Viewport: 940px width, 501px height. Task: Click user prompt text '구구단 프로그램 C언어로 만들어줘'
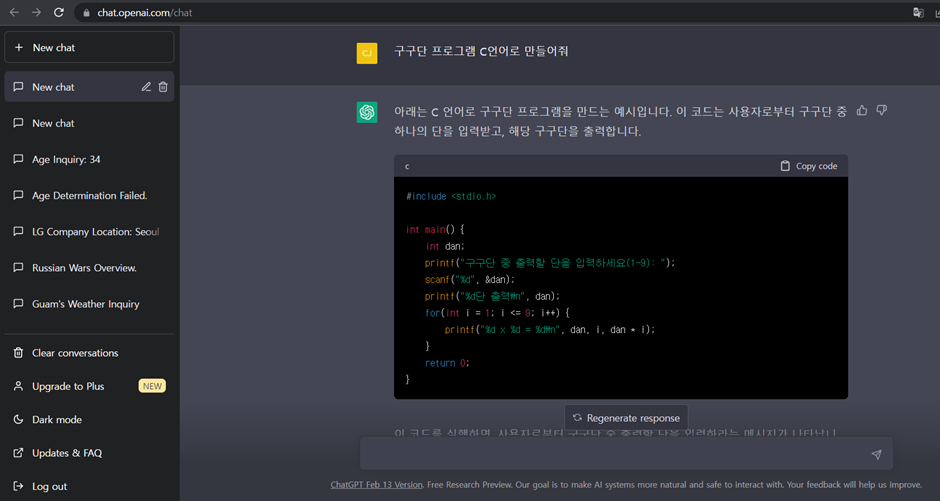481,52
